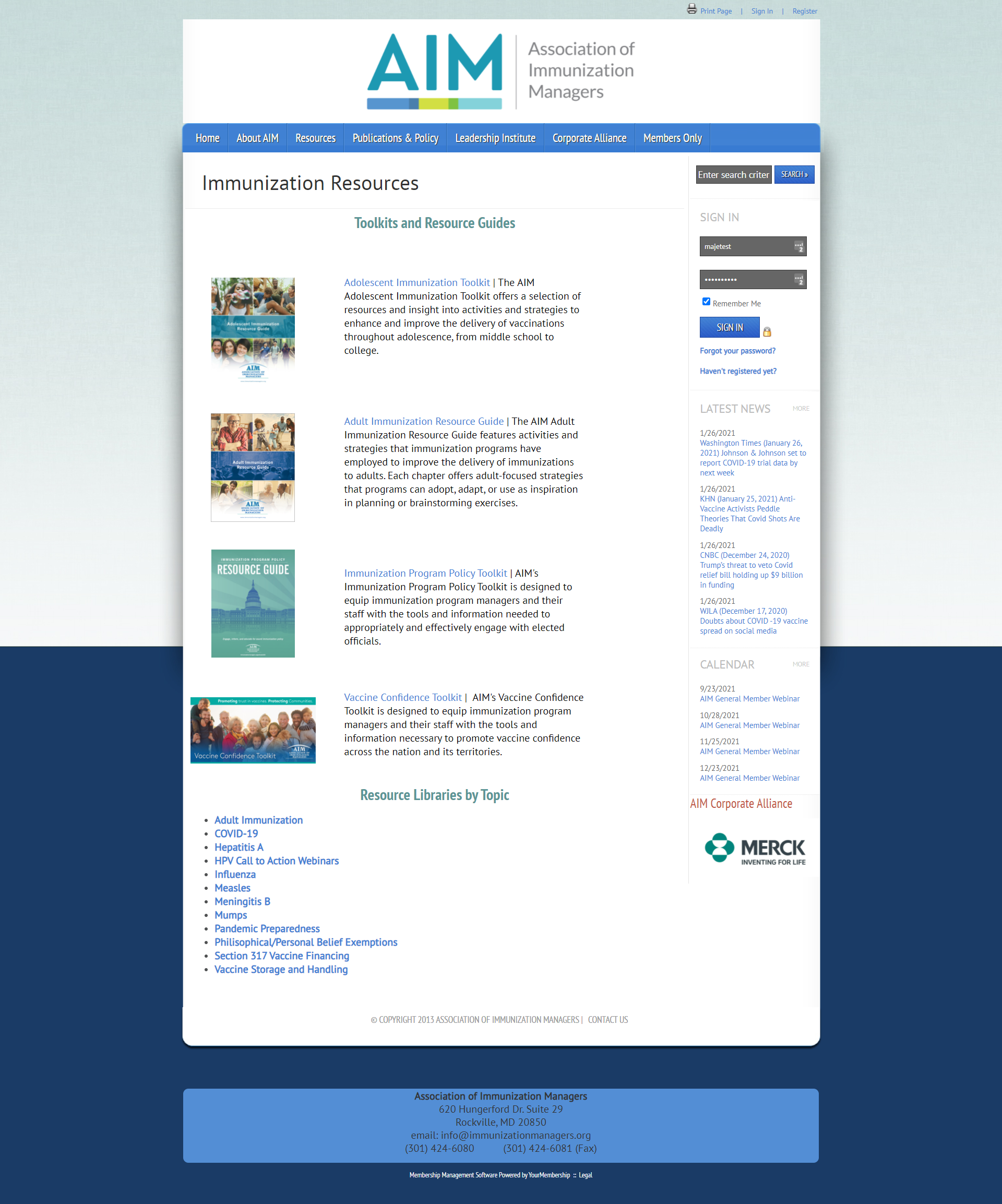The width and height of the screenshot is (1002, 1204).
Task: Follow the Forgot your password link
Action: [x=737, y=351]
